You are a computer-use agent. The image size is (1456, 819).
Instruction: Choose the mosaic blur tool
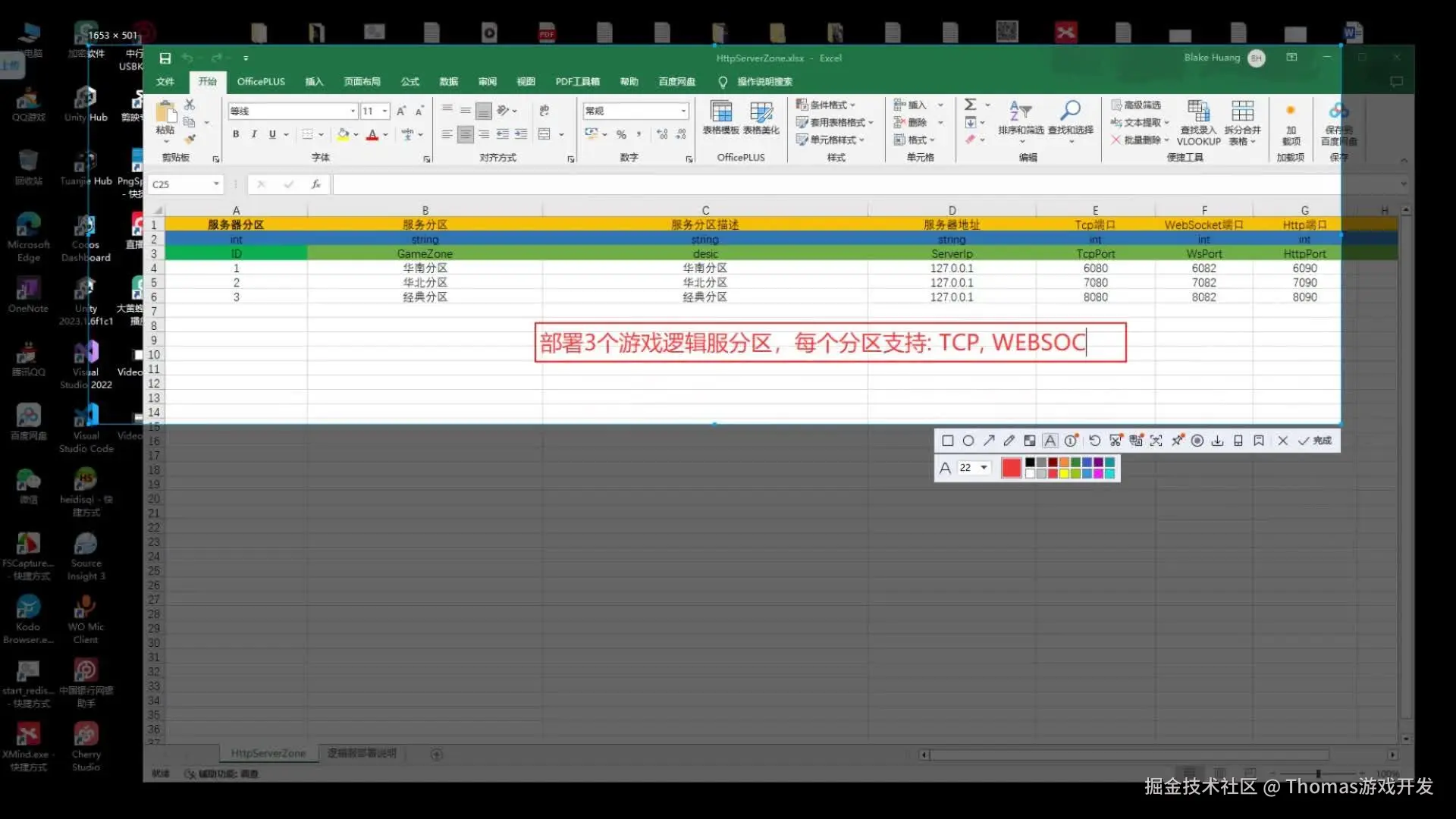click(1030, 441)
